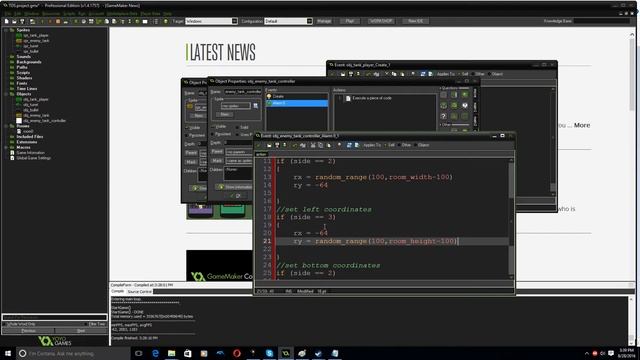
Task: Open Microsoft Edge from taskbar
Action: [x=155, y=353]
